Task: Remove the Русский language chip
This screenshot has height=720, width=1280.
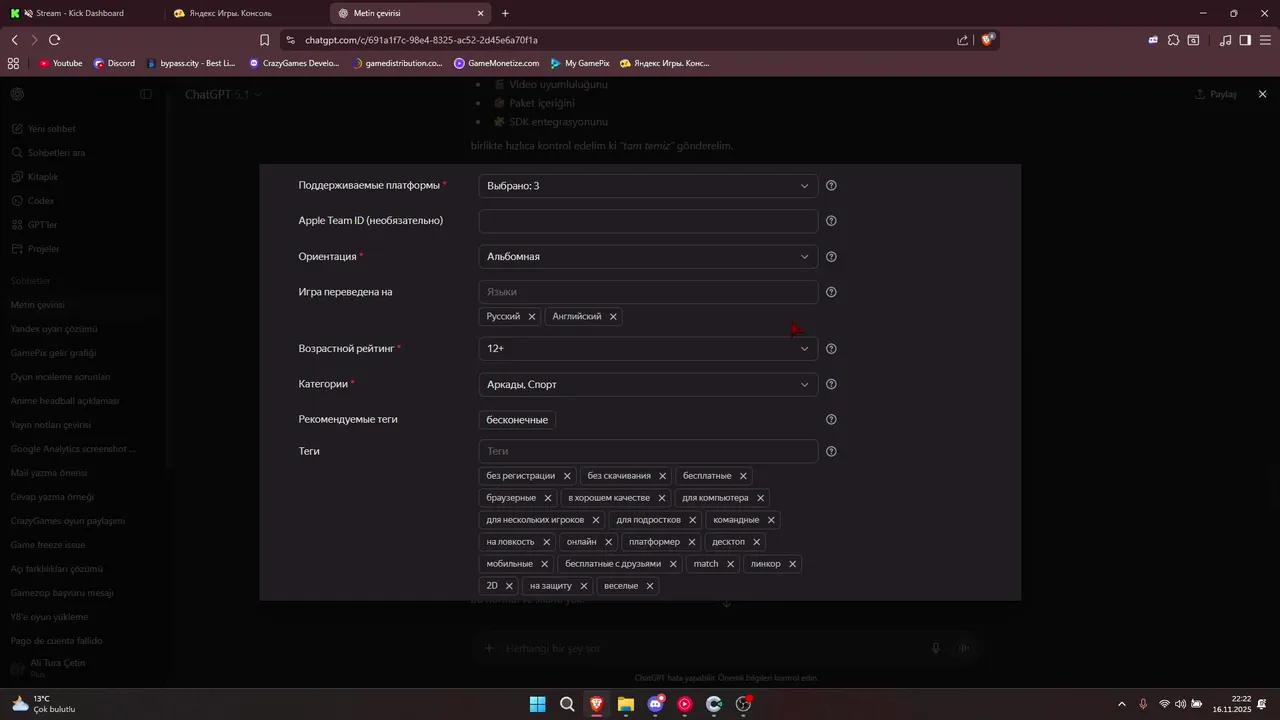Action: click(532, 316)
